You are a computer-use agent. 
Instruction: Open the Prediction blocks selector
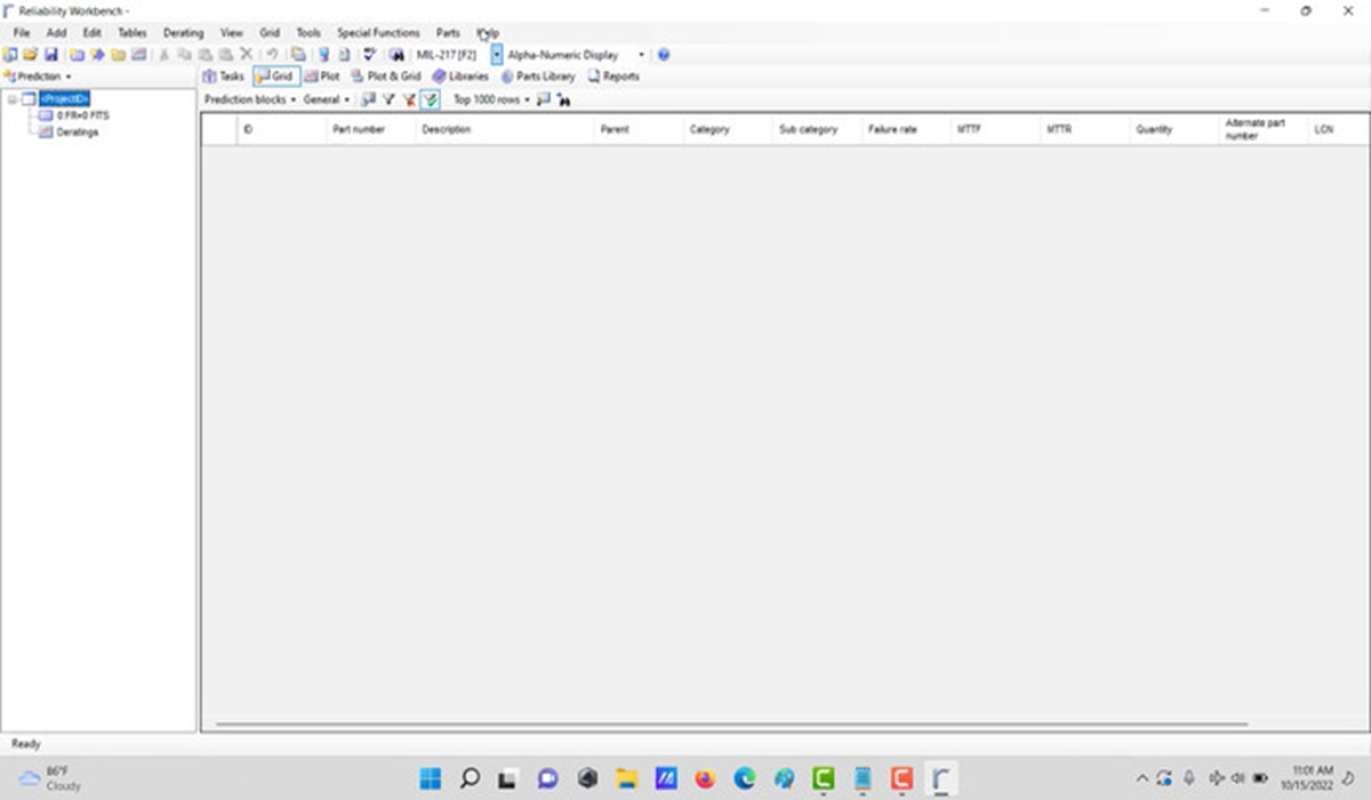point(247,100)
